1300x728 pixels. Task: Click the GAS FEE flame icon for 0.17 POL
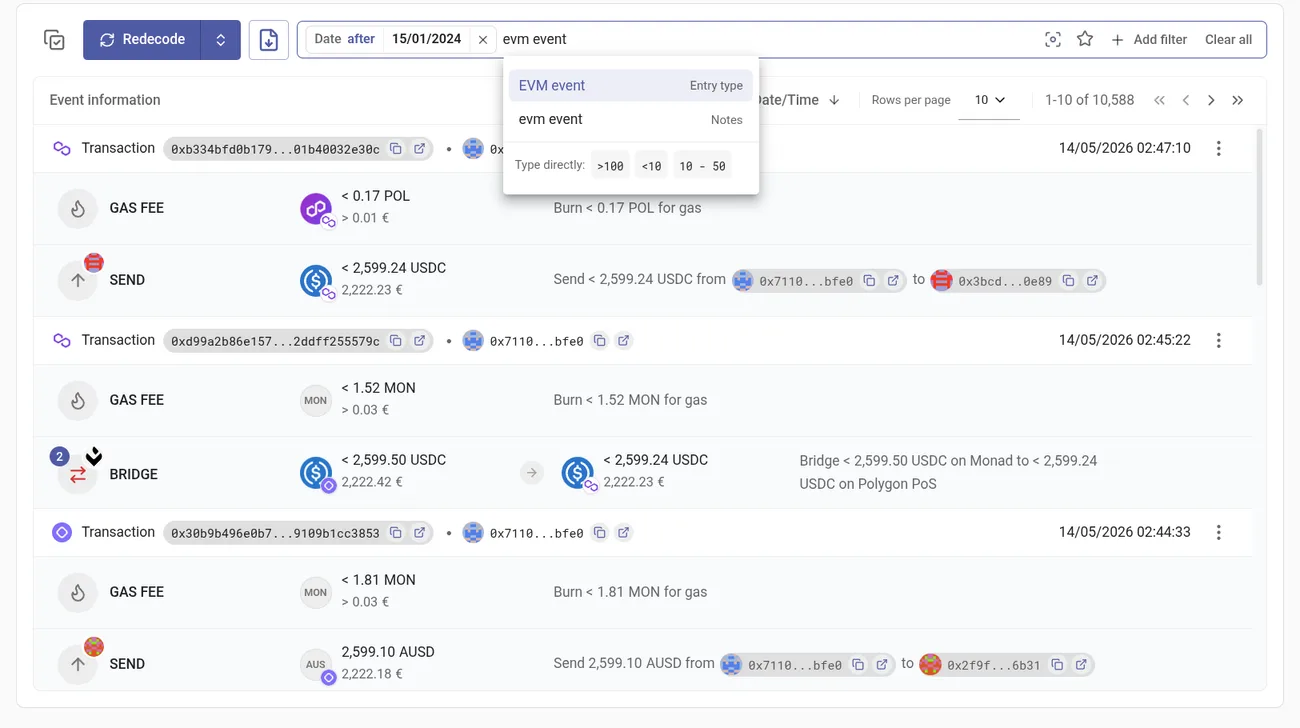tap(78, 208)
